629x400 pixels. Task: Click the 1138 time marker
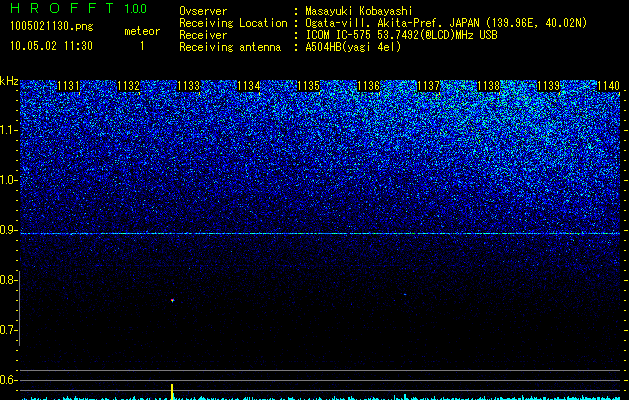[x=489, y=86]
